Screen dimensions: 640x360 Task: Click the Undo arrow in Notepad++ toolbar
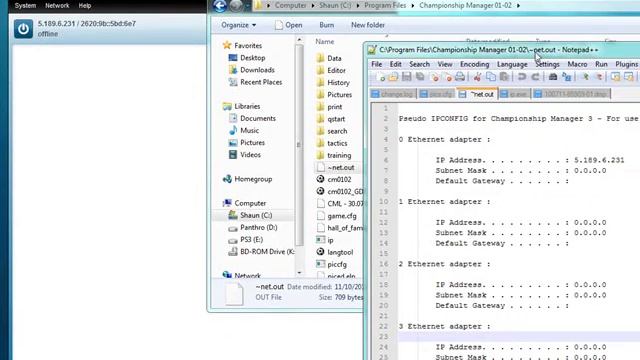tap(522, 77)
